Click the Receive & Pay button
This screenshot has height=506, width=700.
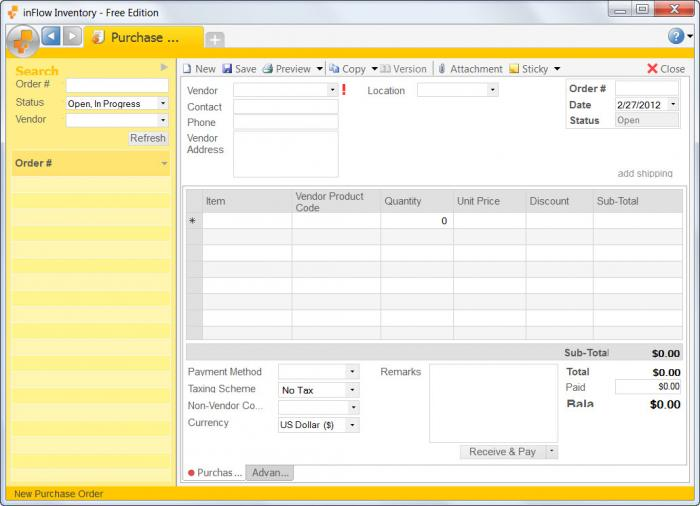pyautogui.click(x=502, y=452)
